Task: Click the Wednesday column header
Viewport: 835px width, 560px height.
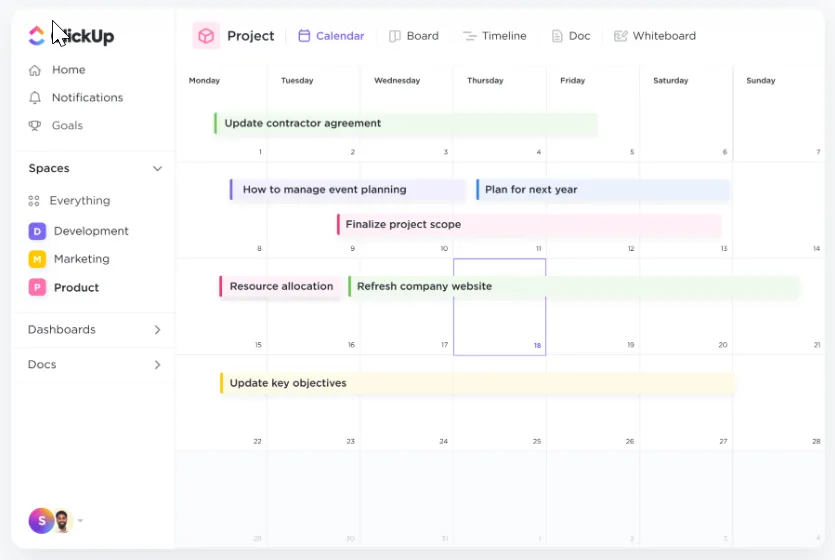Action: pyautogui.click(x=397, y=80)
